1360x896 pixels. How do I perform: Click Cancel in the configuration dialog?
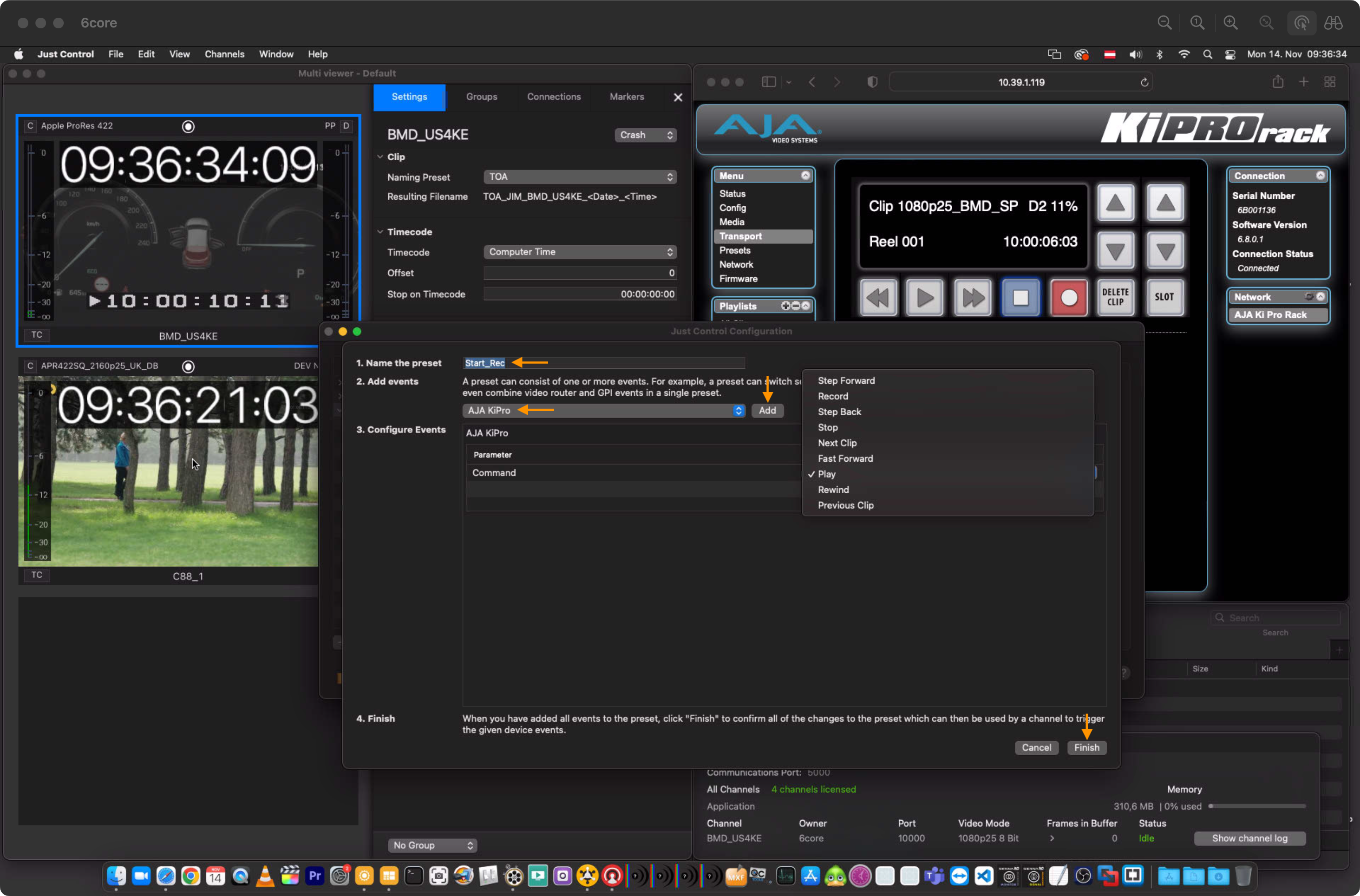tap(1036, 747)
